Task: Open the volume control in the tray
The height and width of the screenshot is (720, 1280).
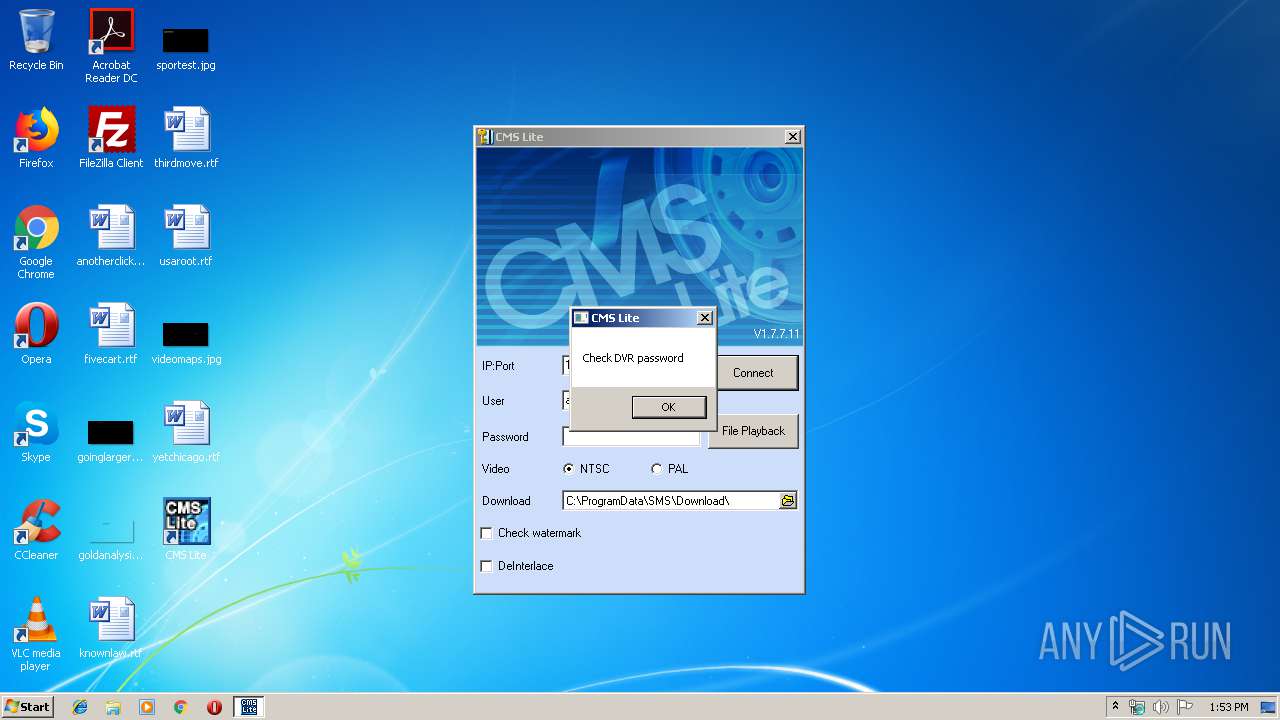Action: pyautogui.click(x=1161, y=707)
